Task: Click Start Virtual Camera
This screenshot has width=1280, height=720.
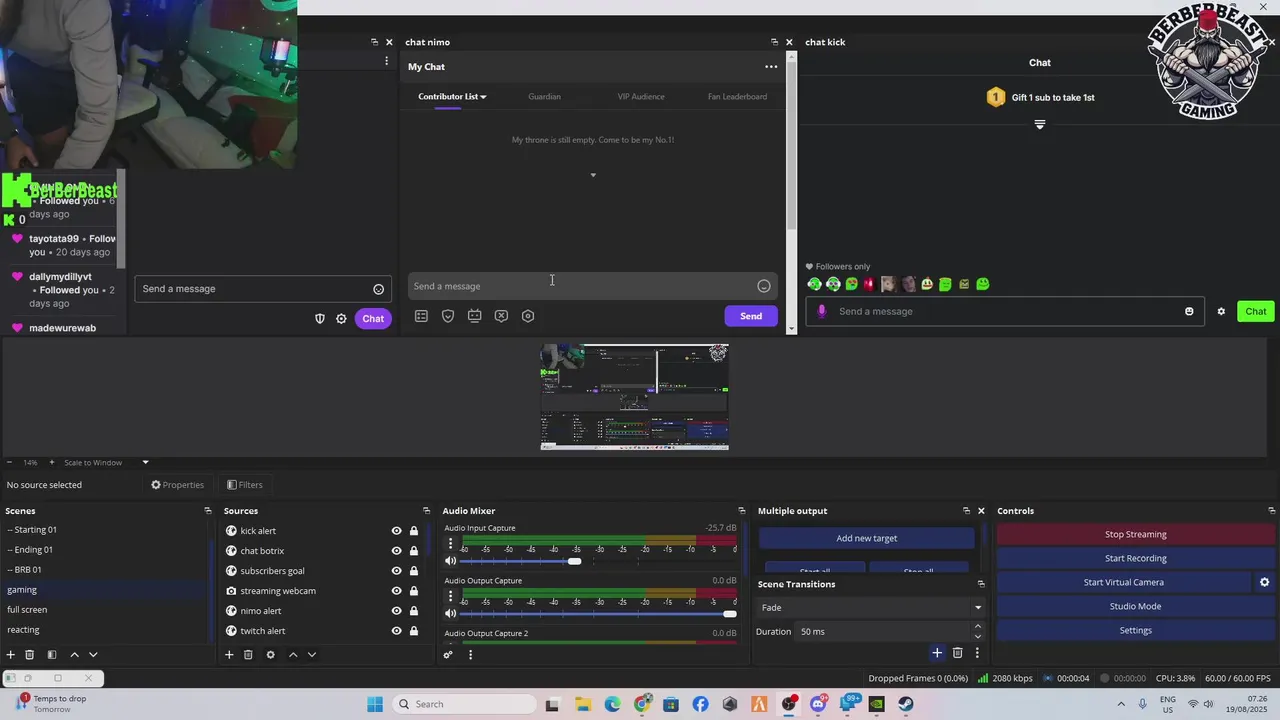Action: 1124,582
